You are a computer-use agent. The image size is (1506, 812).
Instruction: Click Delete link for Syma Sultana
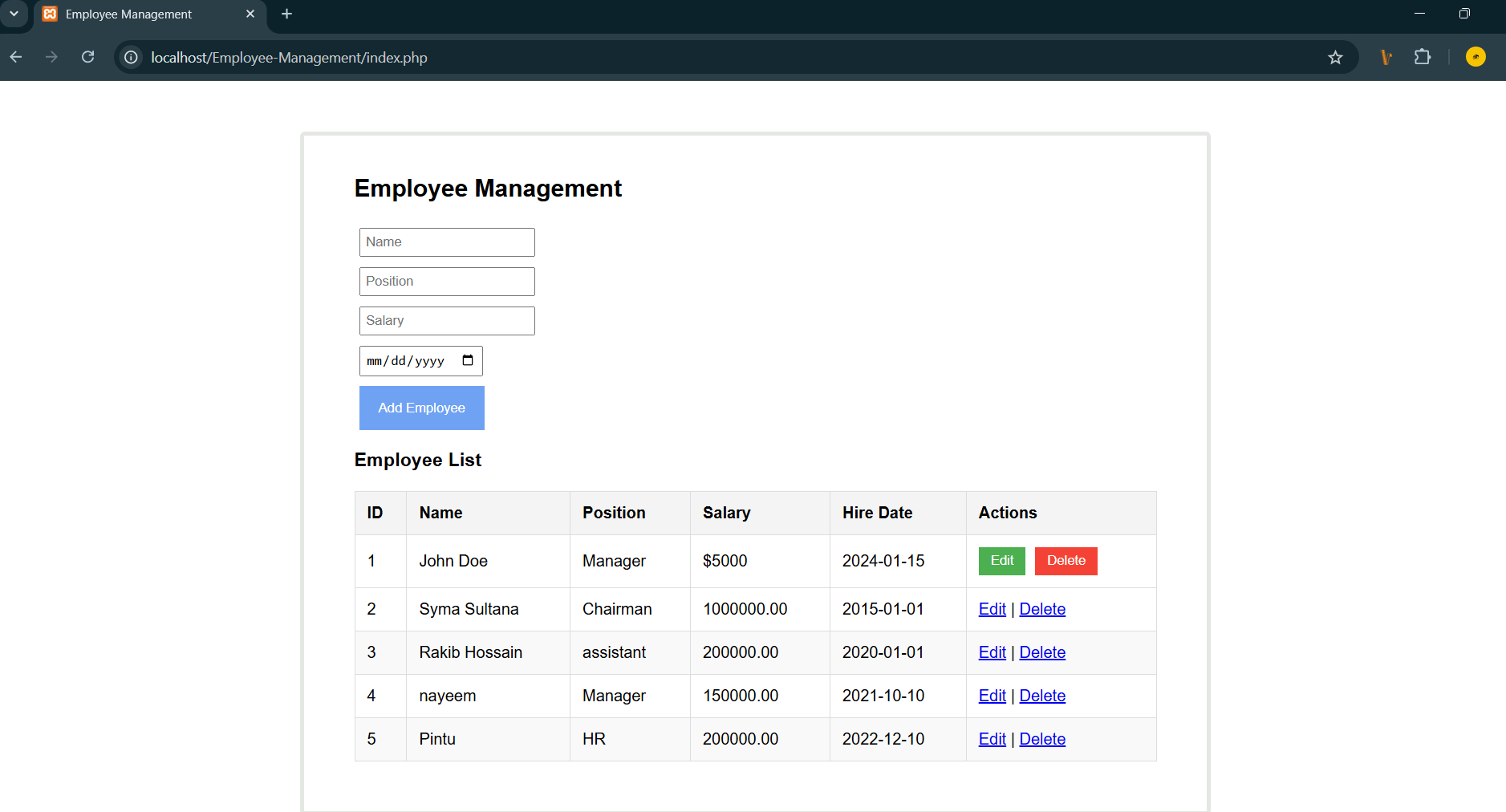pos(1042,609)
